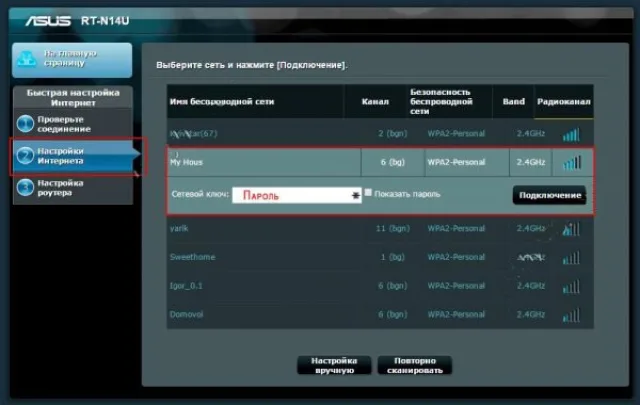Click the Повторно сканировать button
The image size is (640, 405).
[415, 365]
